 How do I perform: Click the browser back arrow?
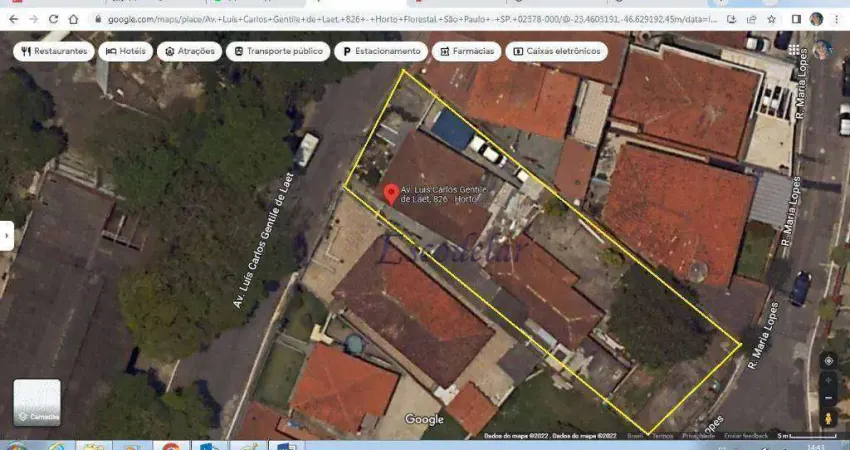click(13, 19)
